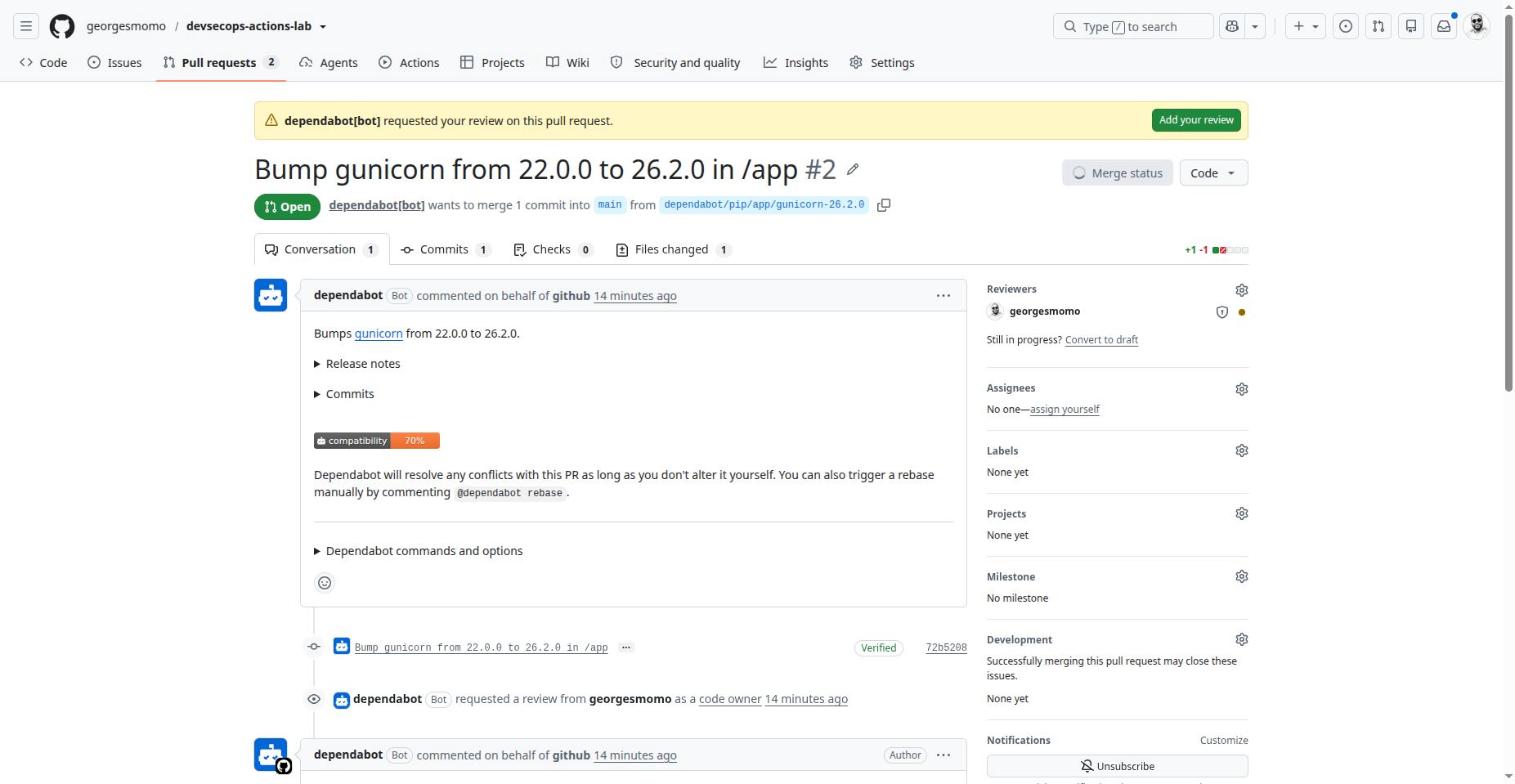Expand the commit message ellipsis button
Viewport: 1515px width, 784px height.
tap(626, 648)
